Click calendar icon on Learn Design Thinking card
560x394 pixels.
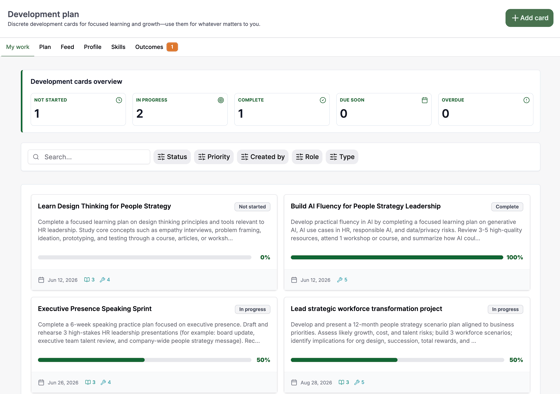(x=41, y=280)
